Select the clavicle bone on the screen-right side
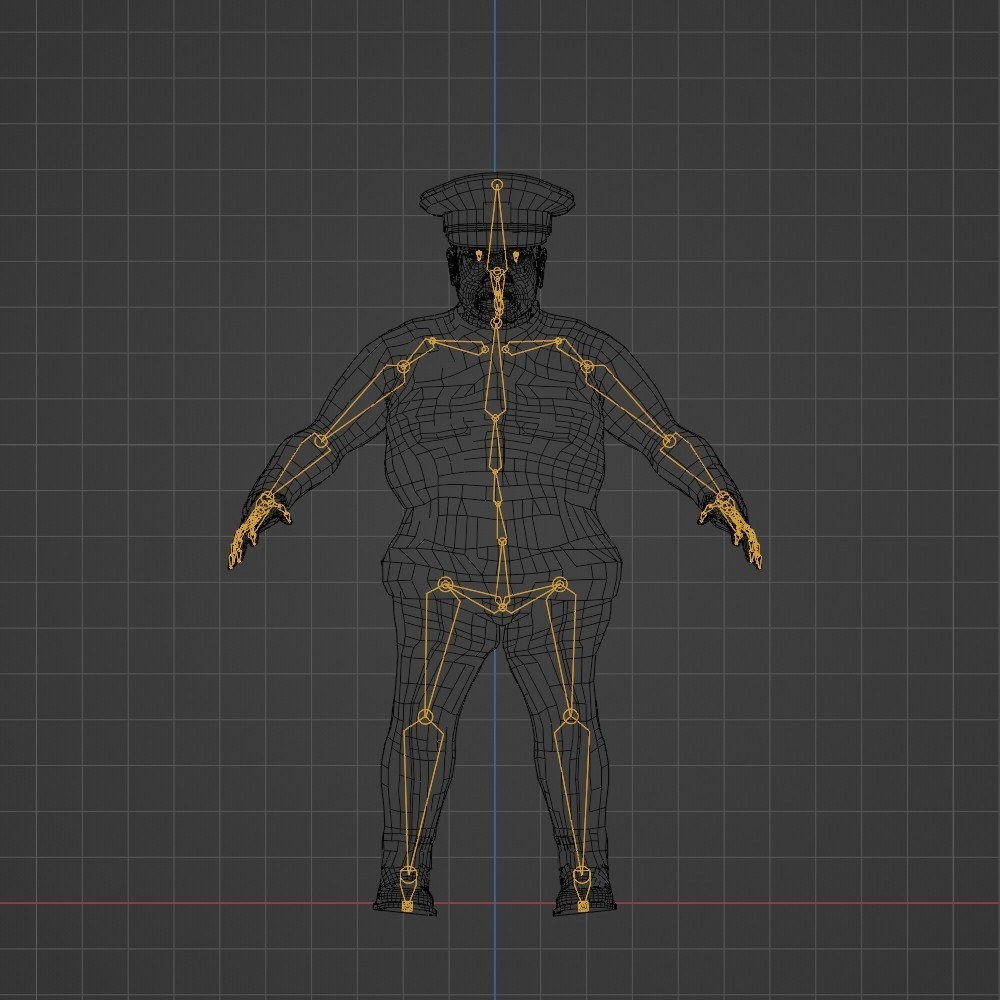Screen dimensions: 1000x1000 (x=531, y=347)
